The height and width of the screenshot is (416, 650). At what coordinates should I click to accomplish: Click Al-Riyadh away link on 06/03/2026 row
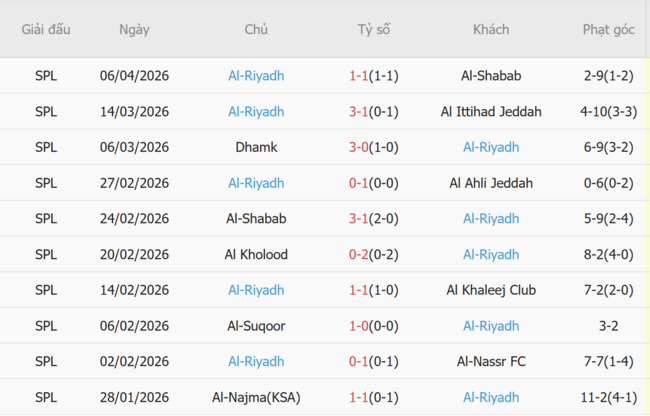click(491, 148)
